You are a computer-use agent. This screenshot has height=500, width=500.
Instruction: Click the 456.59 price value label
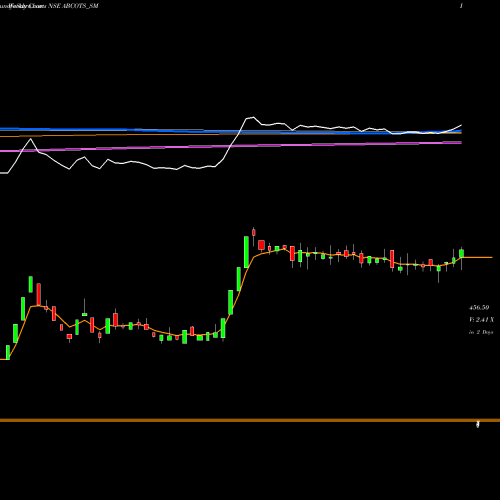tap(479, 308)
